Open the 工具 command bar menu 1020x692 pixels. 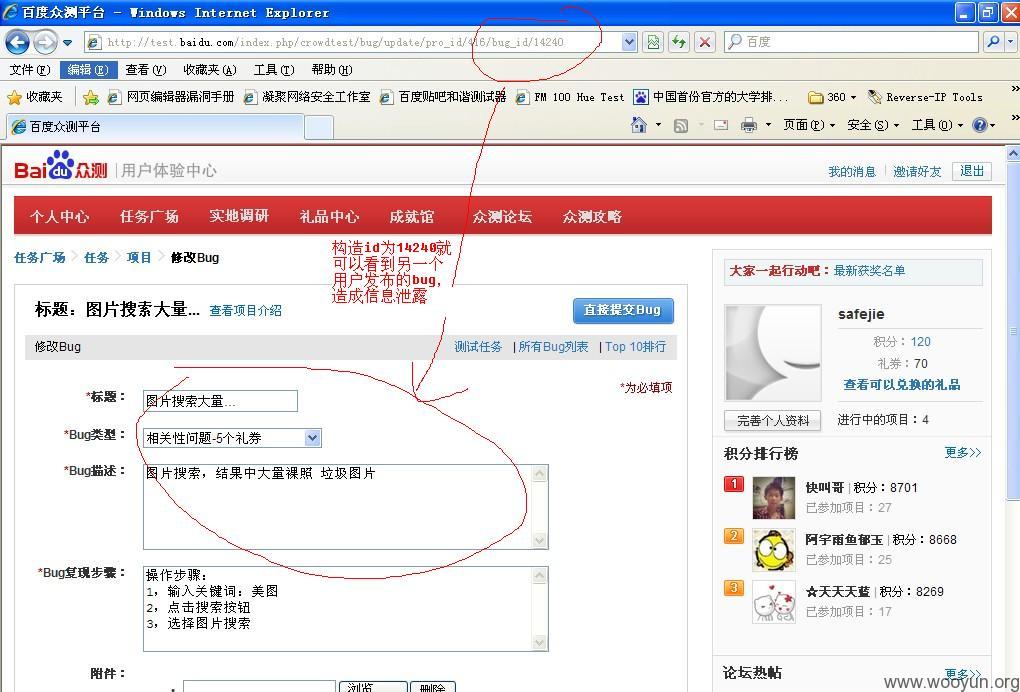pyautogui.click(x=936, y=125)
